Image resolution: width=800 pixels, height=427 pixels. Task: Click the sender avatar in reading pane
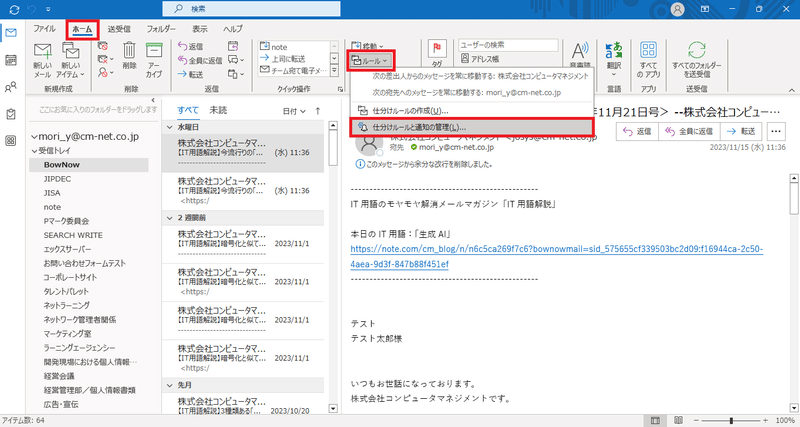(x=368, y=143)
